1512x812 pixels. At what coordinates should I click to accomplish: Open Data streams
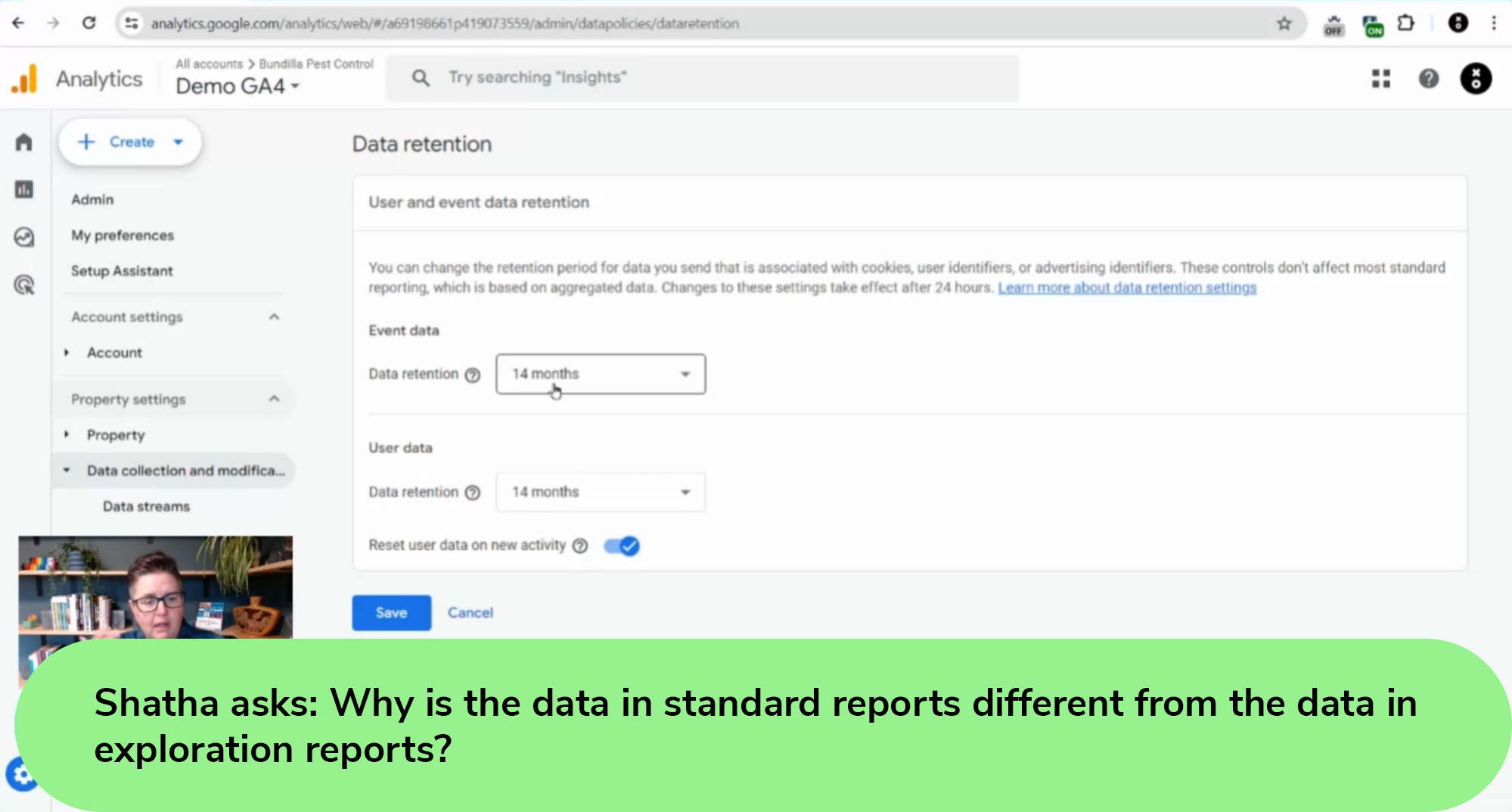coord(146,506)
